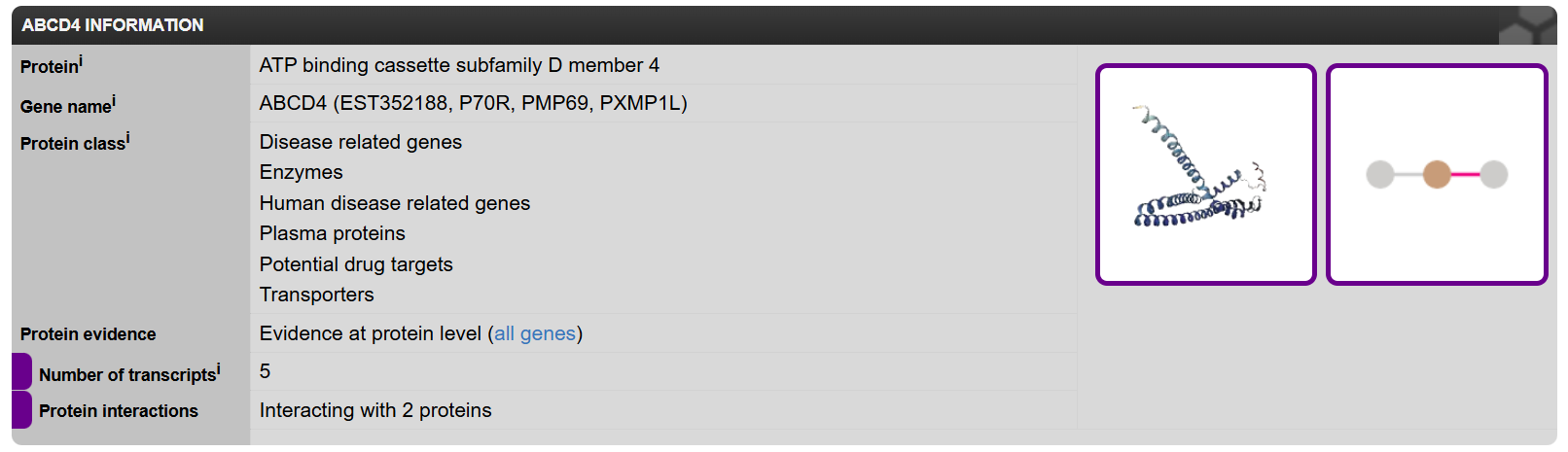Click the ABCD4 INFORMATION header bar
The height and width of the screenshot is (452, 1568).
pyautogui.click(x=784, y=25)
